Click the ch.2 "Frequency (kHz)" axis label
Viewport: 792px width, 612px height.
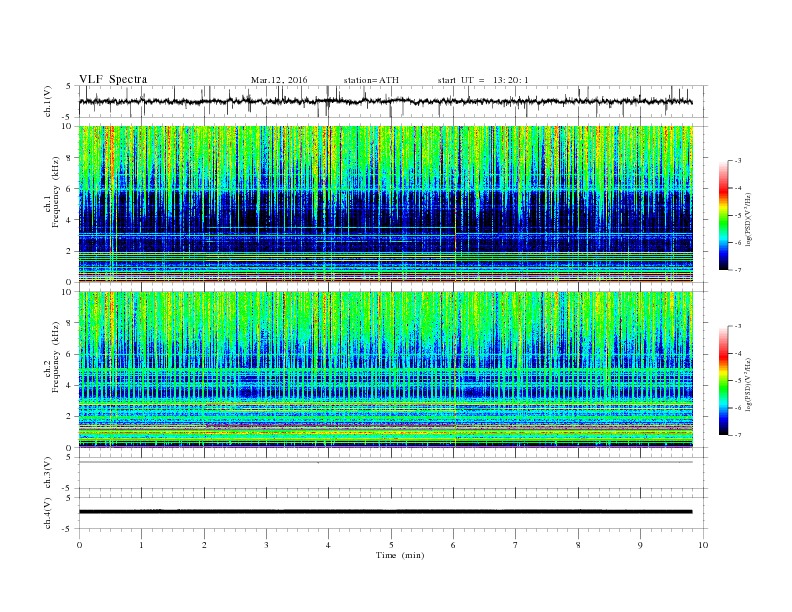click(56, 357)
